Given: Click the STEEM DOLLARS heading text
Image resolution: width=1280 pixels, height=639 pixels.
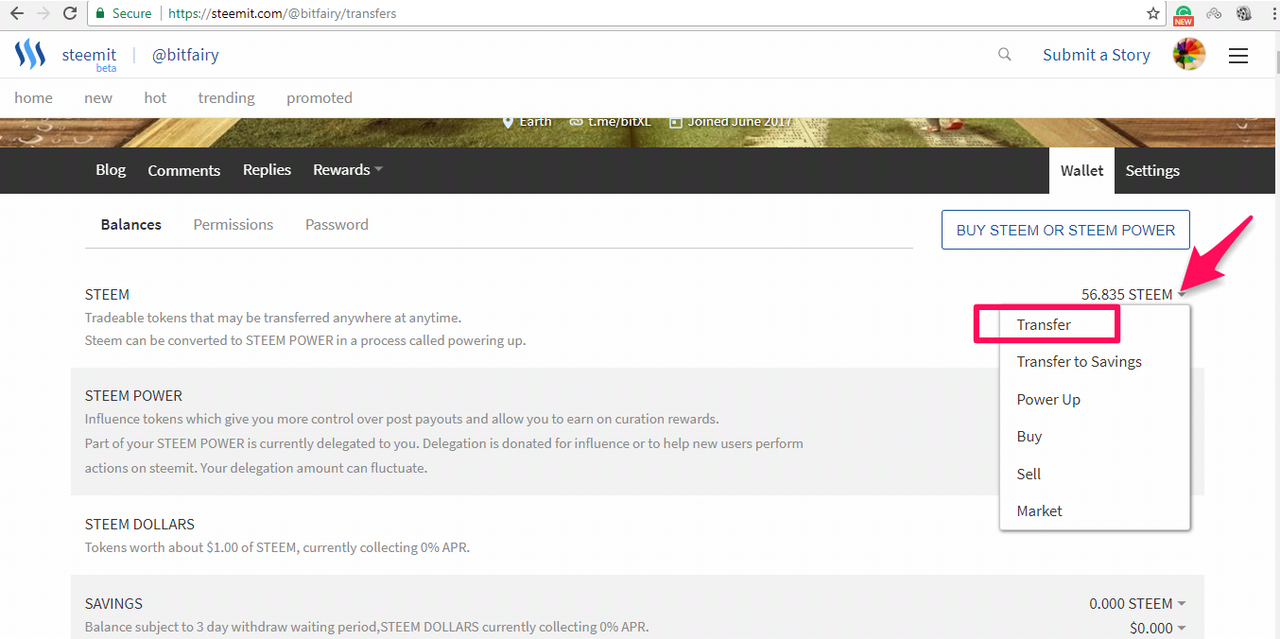Looking at the screenshot, I should pyautogui.click(x=140, y=524).
